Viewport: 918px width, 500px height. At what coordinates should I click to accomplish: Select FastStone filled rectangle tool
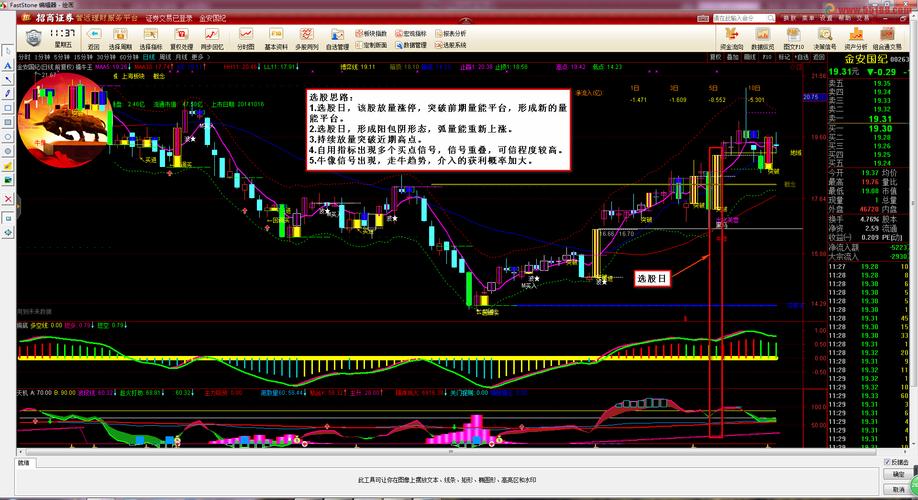8,122
